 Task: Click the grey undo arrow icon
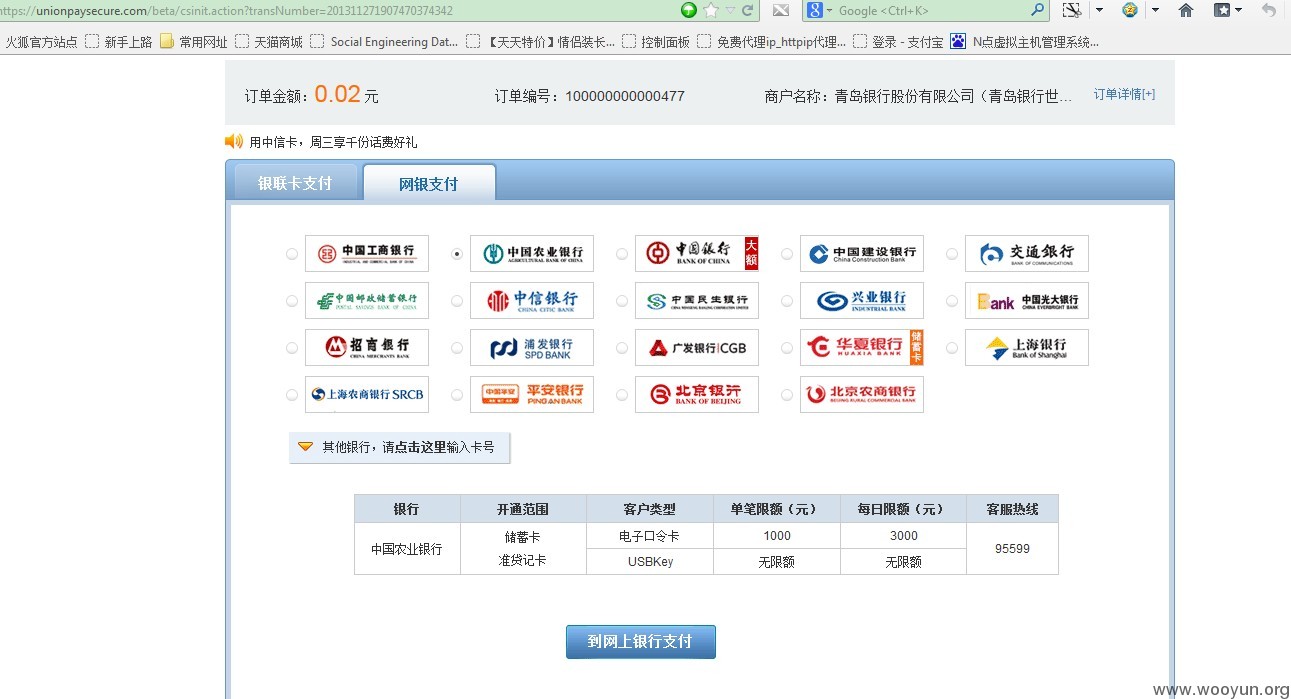coord(1269,10)
